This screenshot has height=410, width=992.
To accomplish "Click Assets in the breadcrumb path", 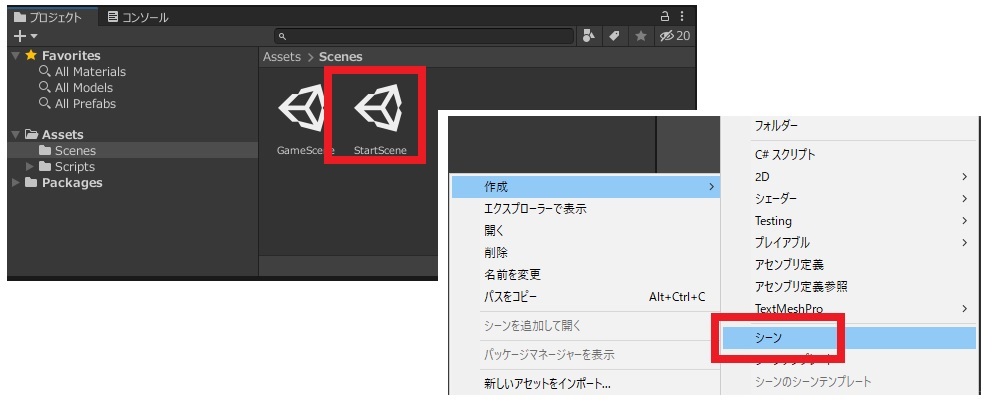I will (282, 56).
